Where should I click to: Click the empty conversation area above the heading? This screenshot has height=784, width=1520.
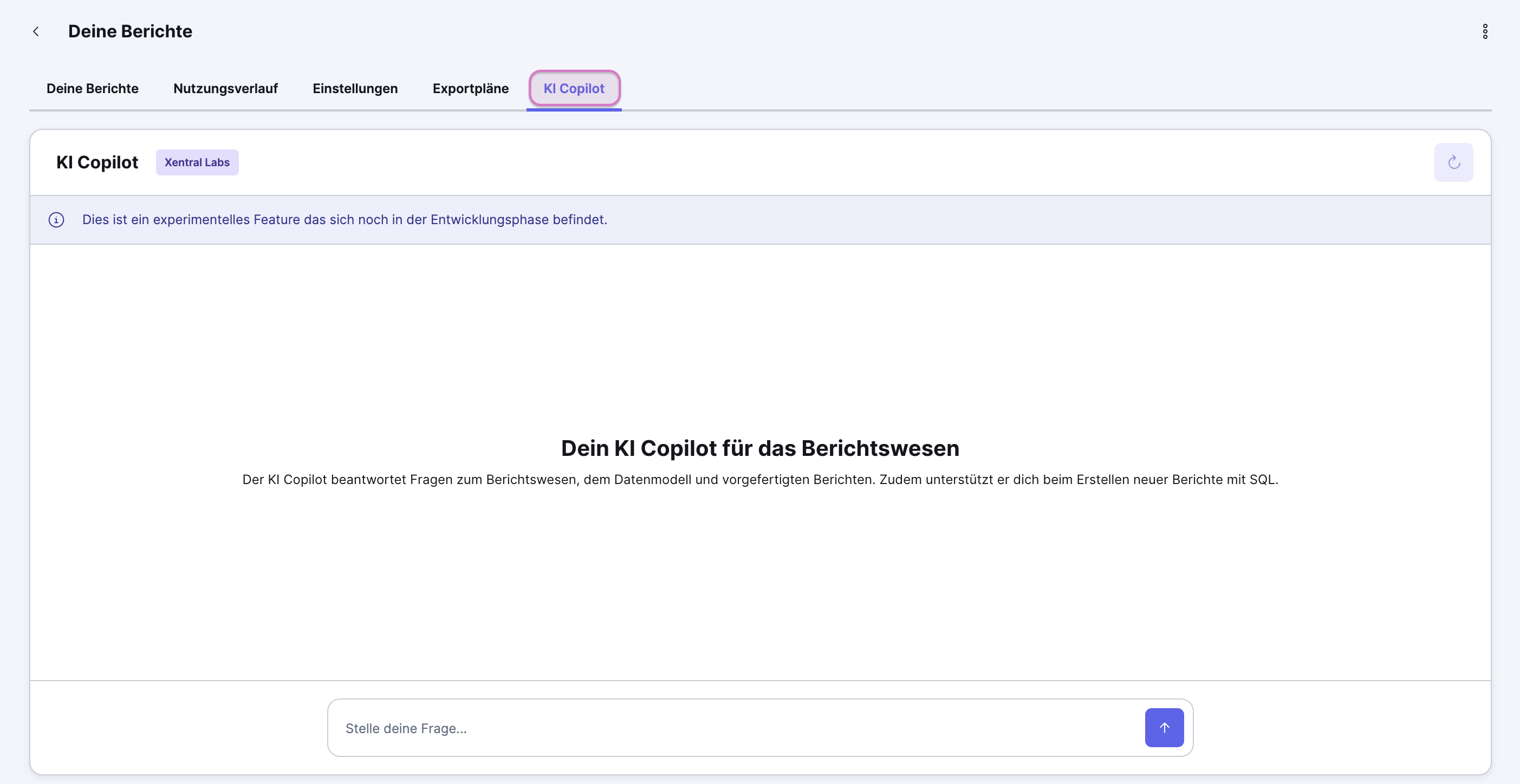760,336
